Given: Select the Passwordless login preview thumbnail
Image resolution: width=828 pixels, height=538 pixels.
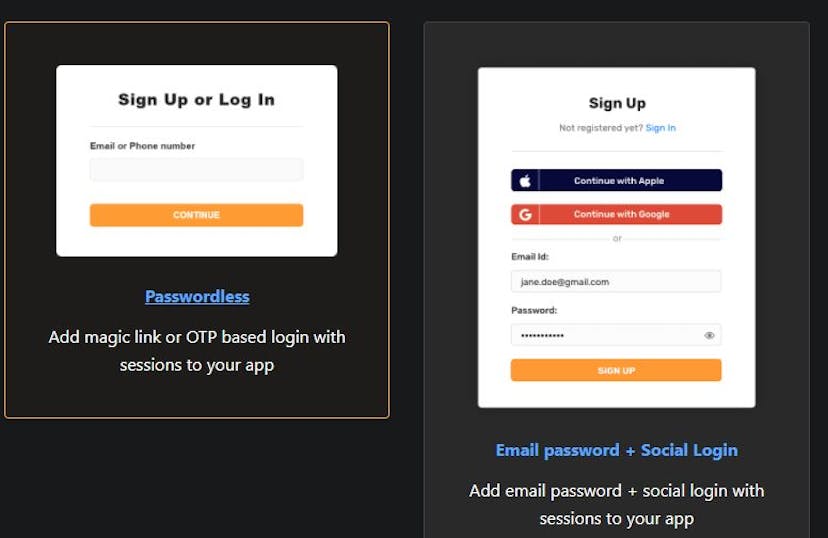Looking at the screenshot, I should coord(196,160).
